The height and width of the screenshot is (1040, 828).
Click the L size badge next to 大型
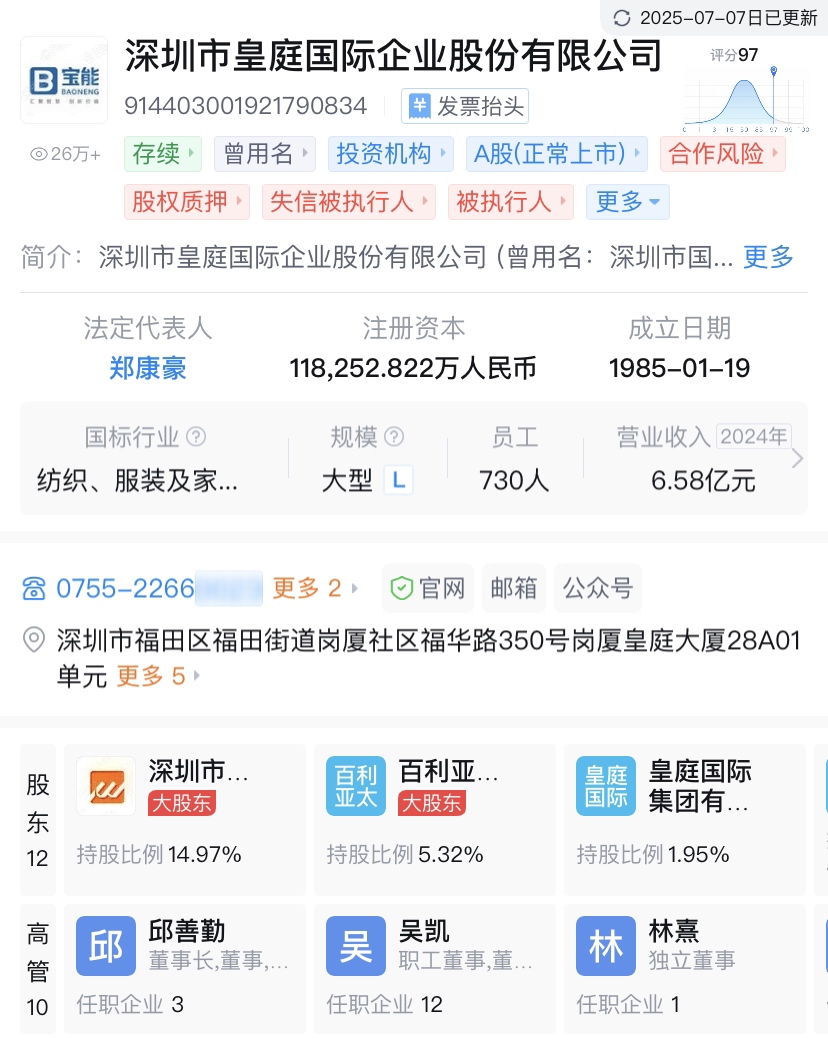tap(399, 480)
